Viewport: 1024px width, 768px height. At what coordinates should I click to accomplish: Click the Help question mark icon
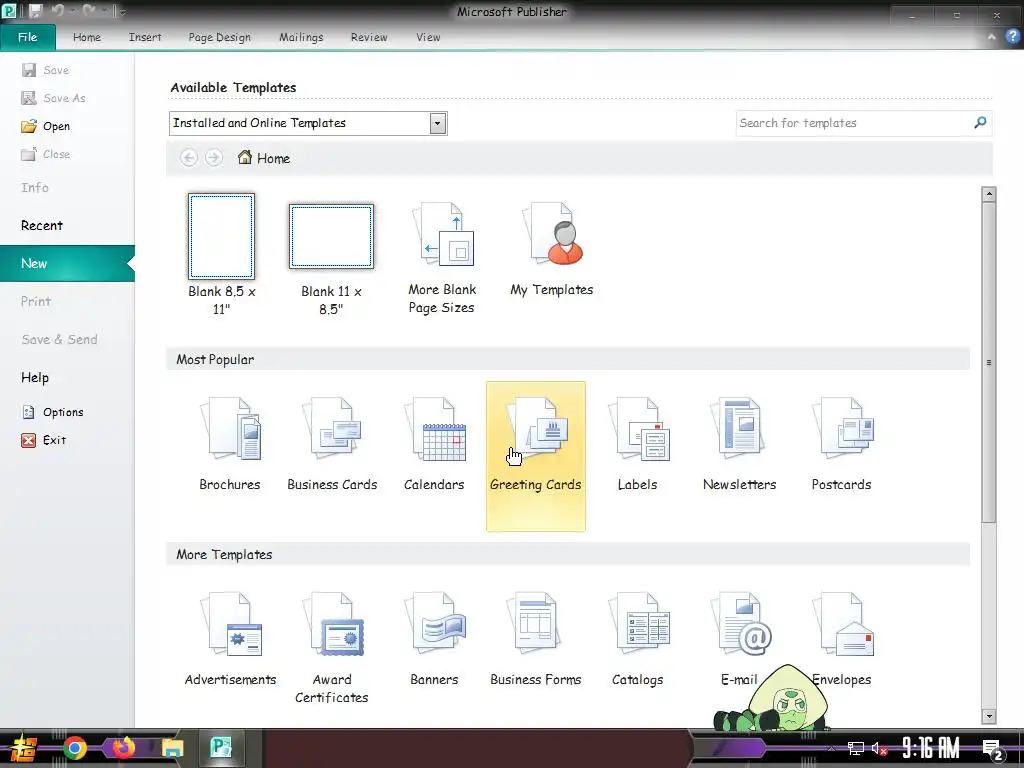1012,37
